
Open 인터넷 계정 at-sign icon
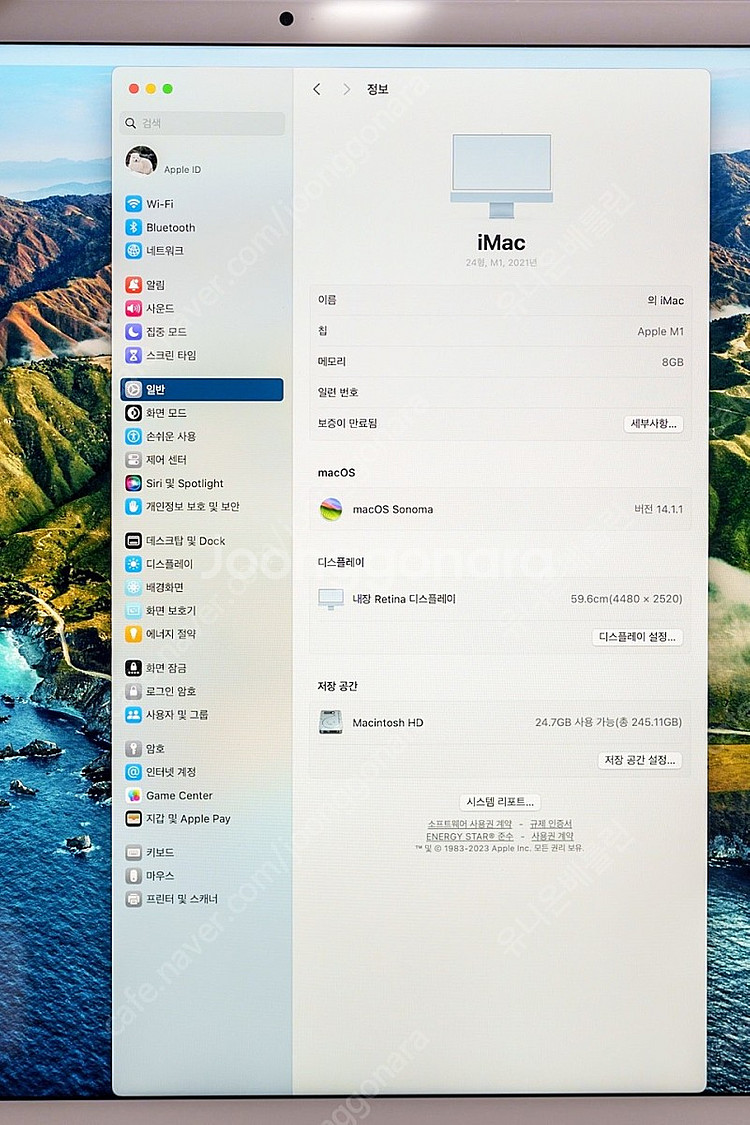coord(133,772)
